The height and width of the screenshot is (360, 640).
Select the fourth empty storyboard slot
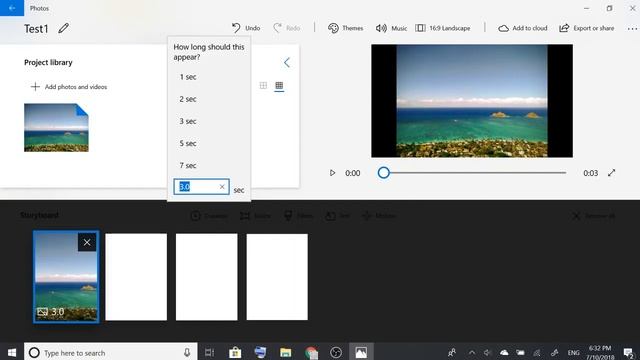pos(277,277)
